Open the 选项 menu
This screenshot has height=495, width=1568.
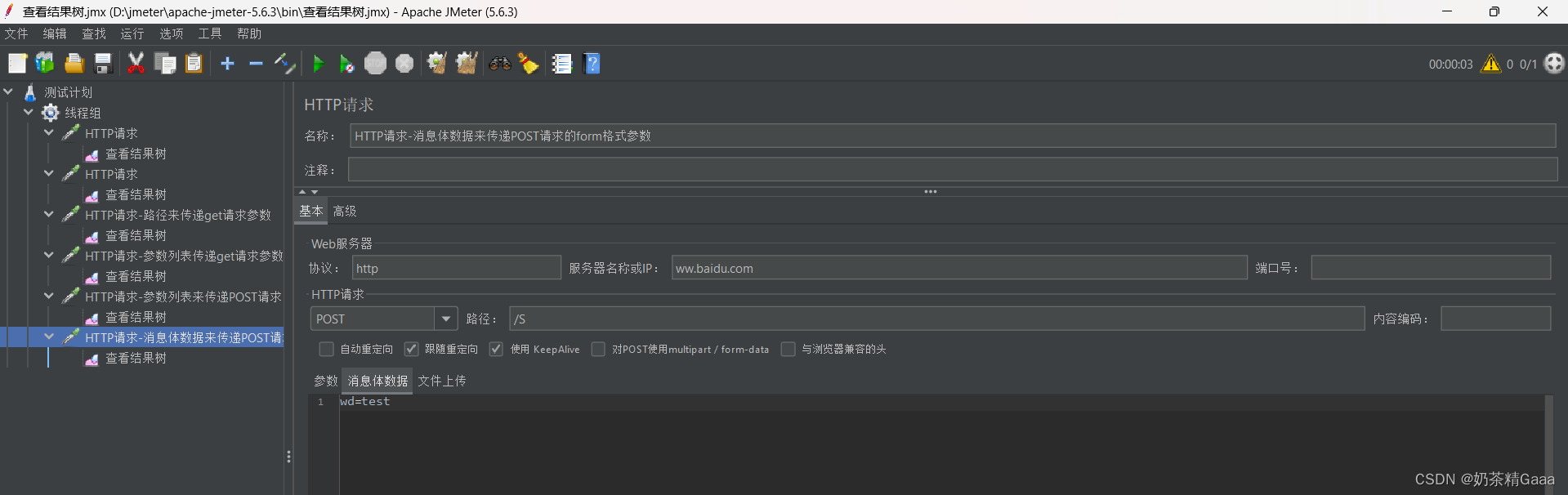point(172,33)
